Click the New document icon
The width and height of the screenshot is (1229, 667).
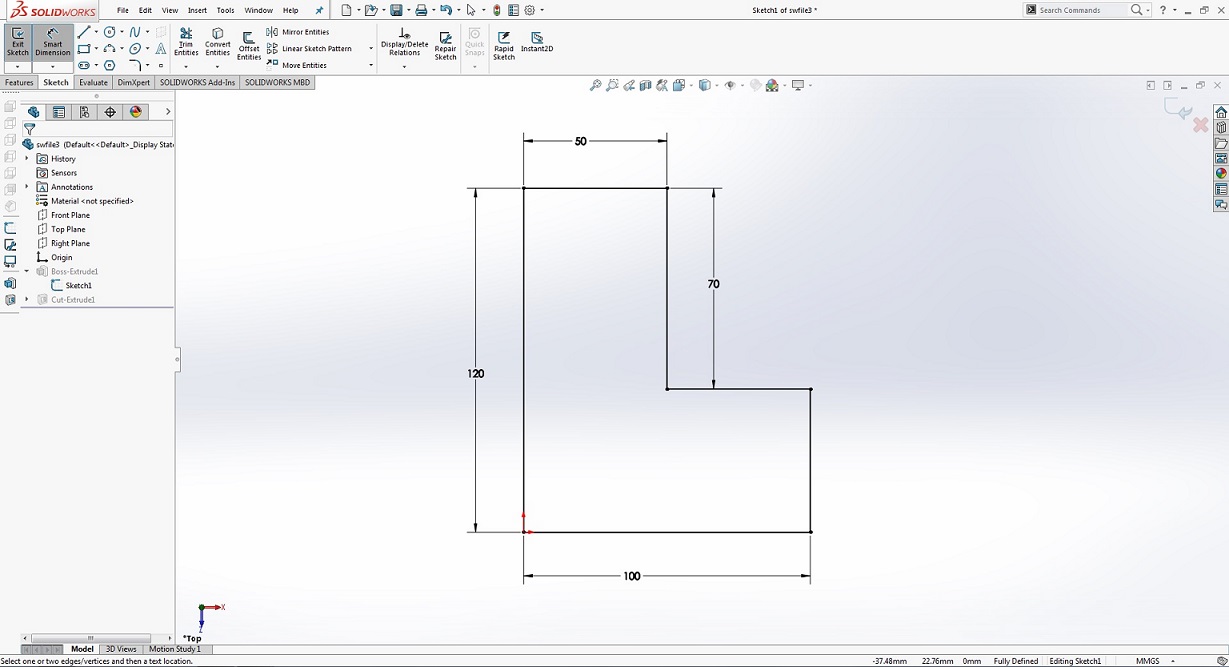coord(346,10)
